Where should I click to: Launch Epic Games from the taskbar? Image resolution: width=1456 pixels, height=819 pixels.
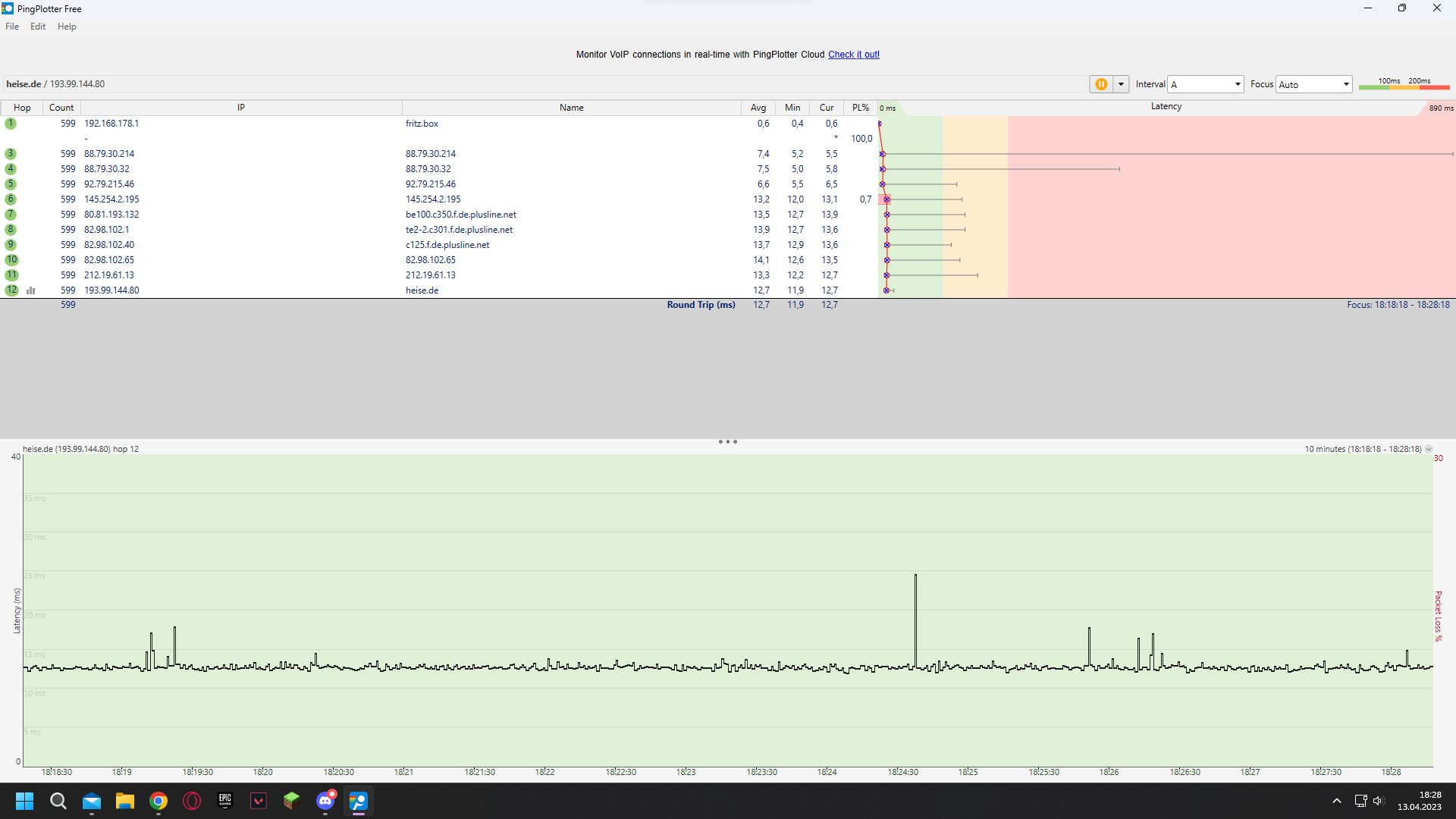(x=225, y=801)
